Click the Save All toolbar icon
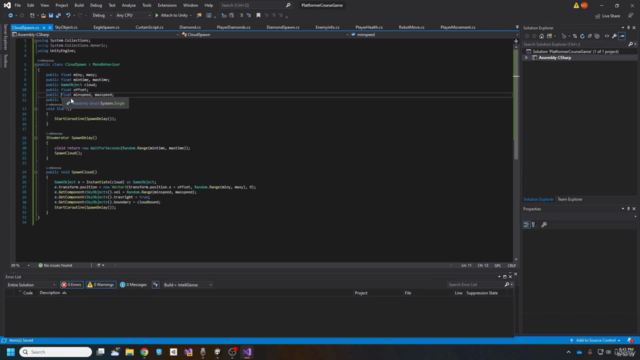The image size is (640, 360). [x=59, y=16]
